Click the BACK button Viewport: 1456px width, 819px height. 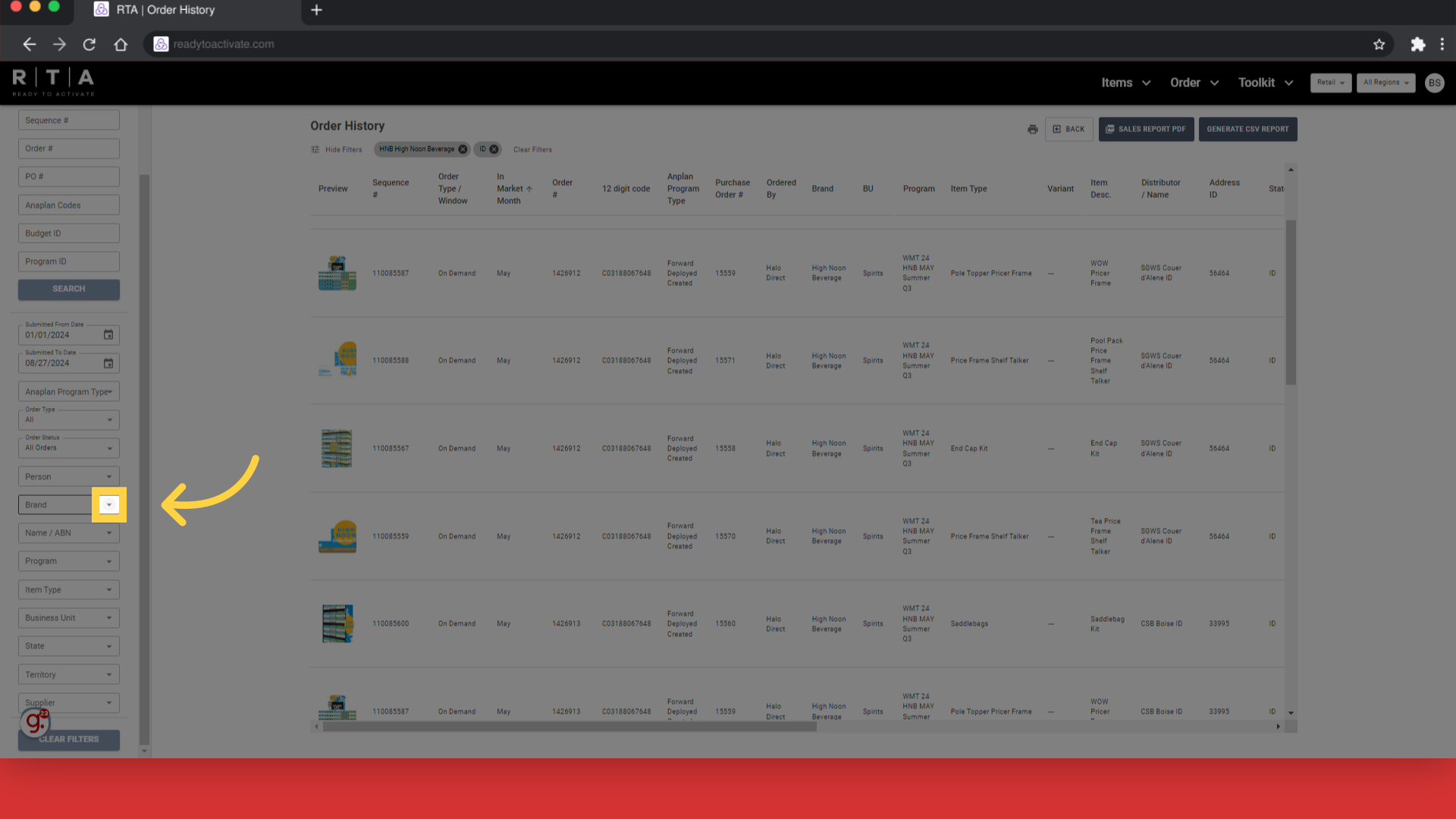(1068, 129)
